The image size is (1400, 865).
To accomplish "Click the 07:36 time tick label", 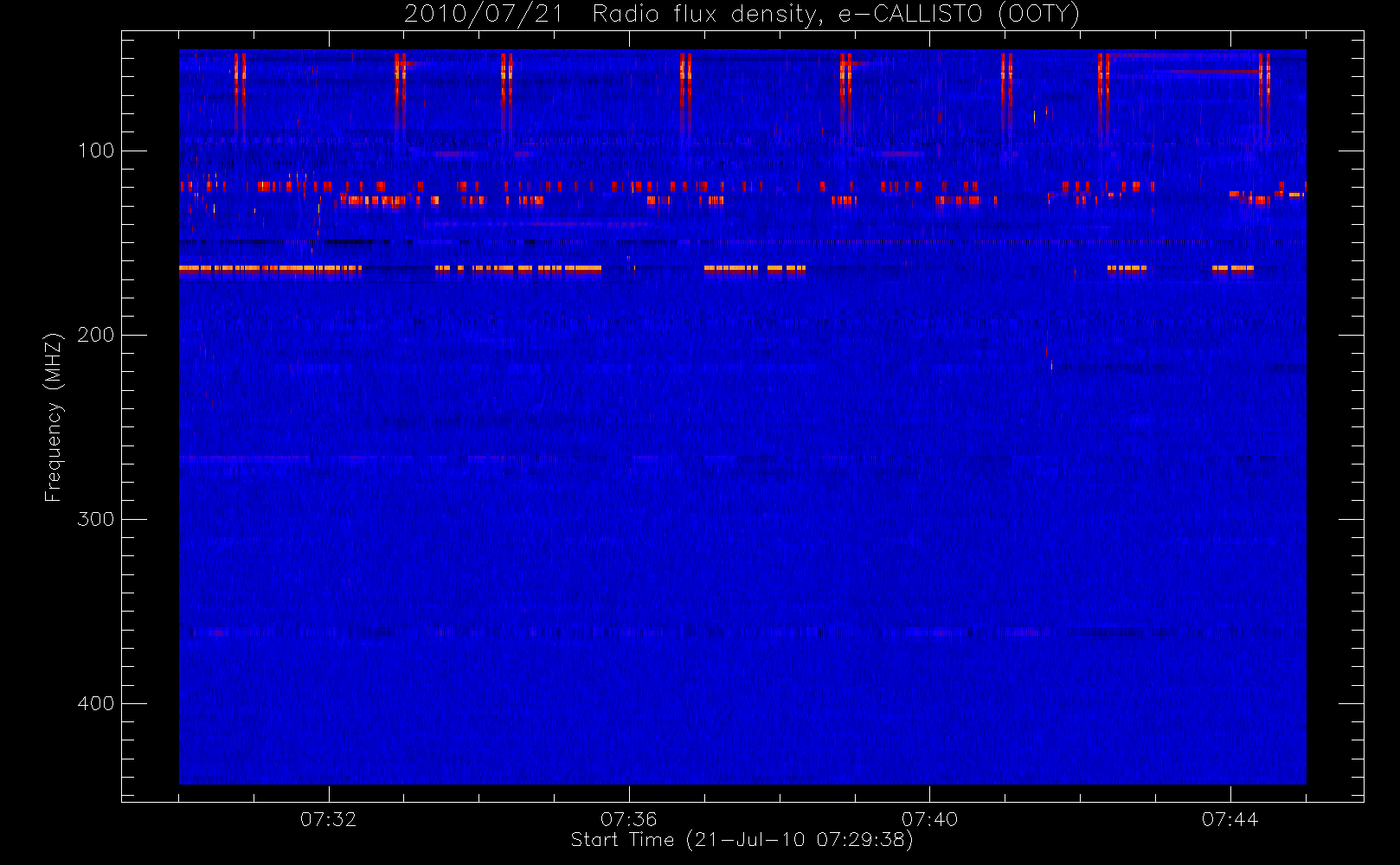I will pyautogui.click(x=629, y=819).
